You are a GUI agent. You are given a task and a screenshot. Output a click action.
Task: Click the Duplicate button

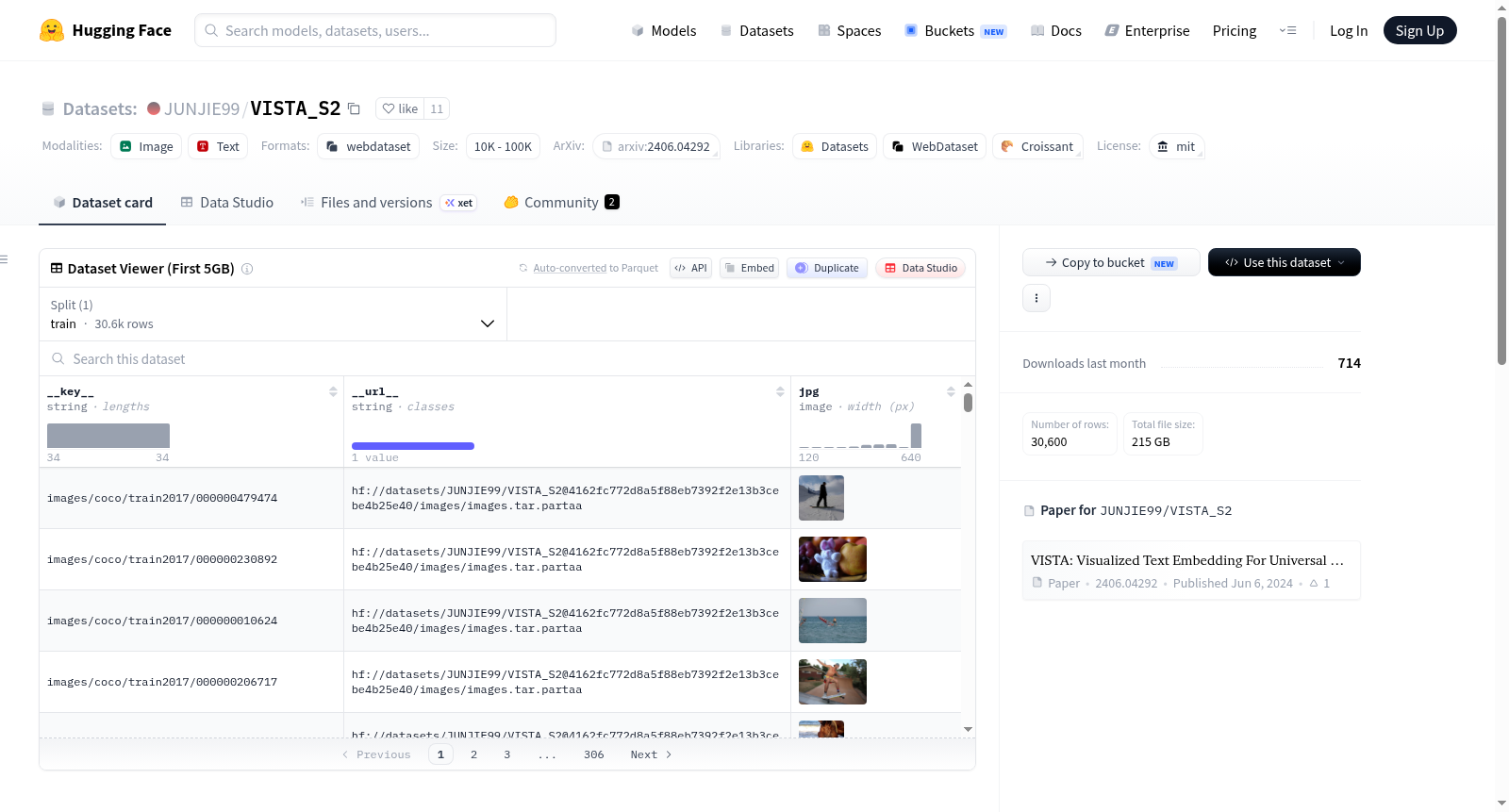(x=827, y=268)
